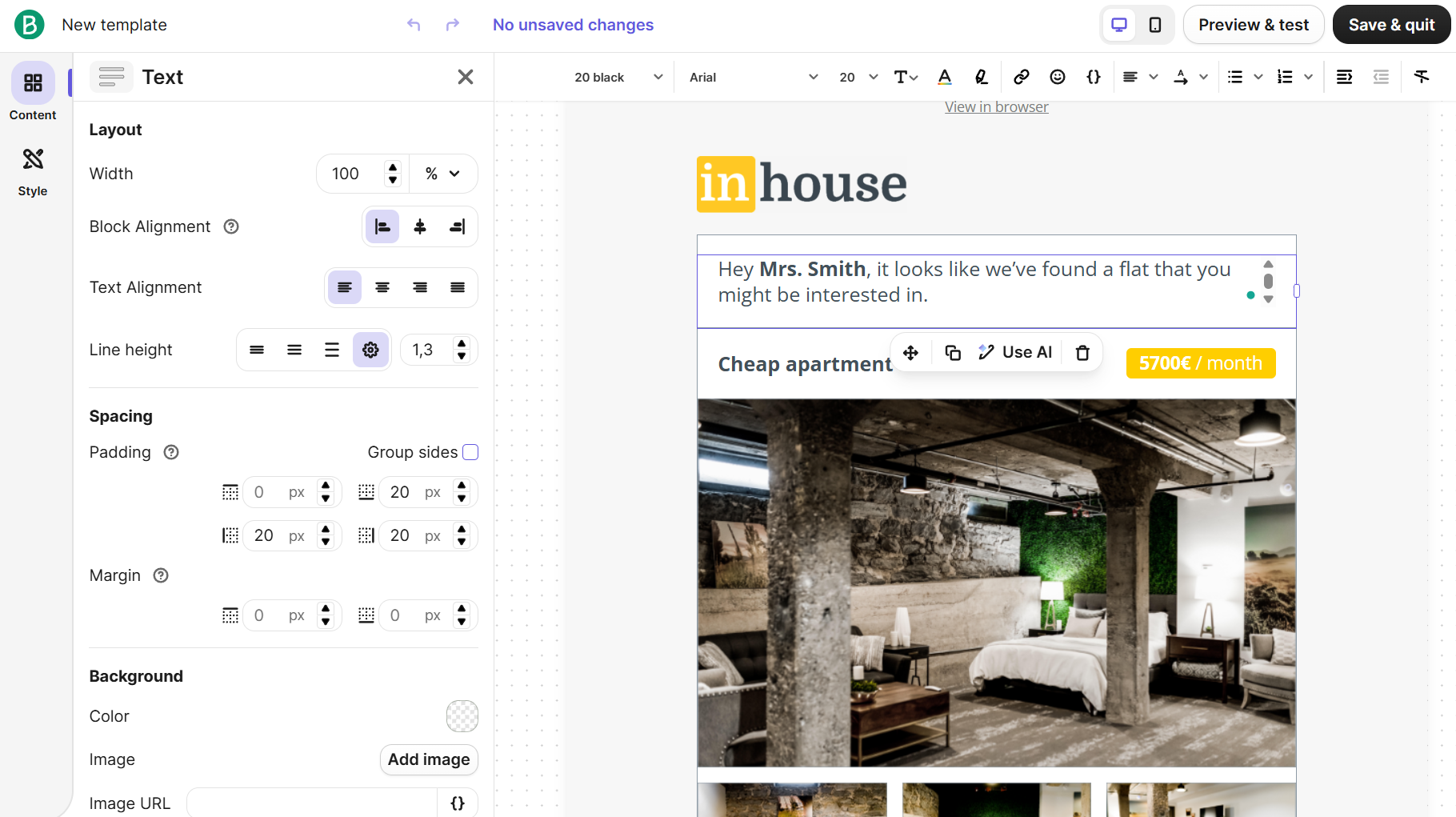The image size is (1456, 817).
Task: Click the text alignment toolbar icon
Action: 1130,77
